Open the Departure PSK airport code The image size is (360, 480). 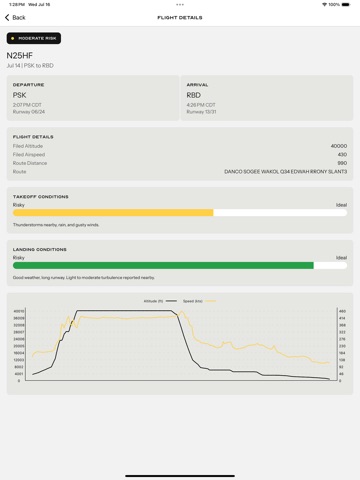(19, 95)
